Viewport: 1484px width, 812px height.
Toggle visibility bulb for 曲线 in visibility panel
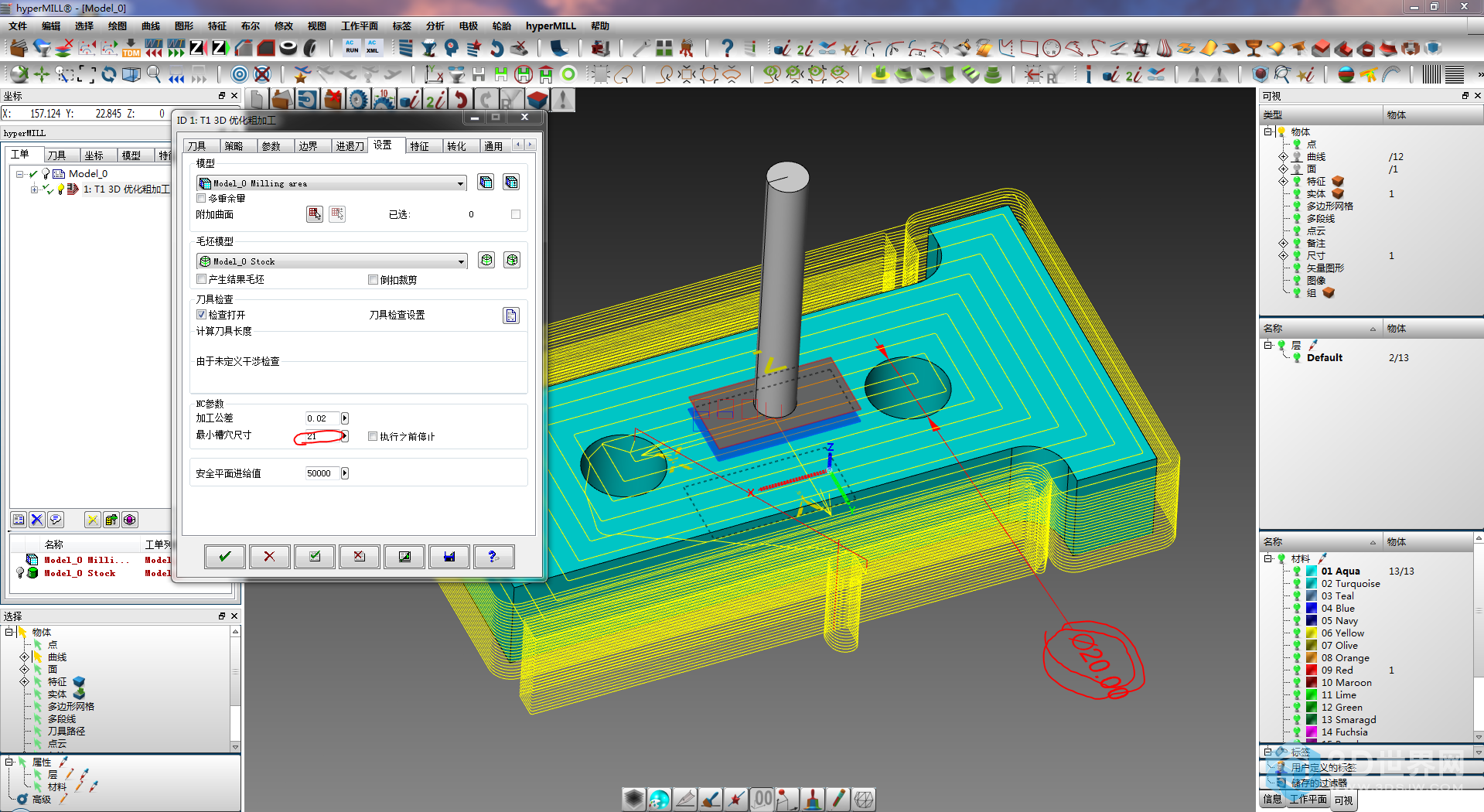point(1297,156)
